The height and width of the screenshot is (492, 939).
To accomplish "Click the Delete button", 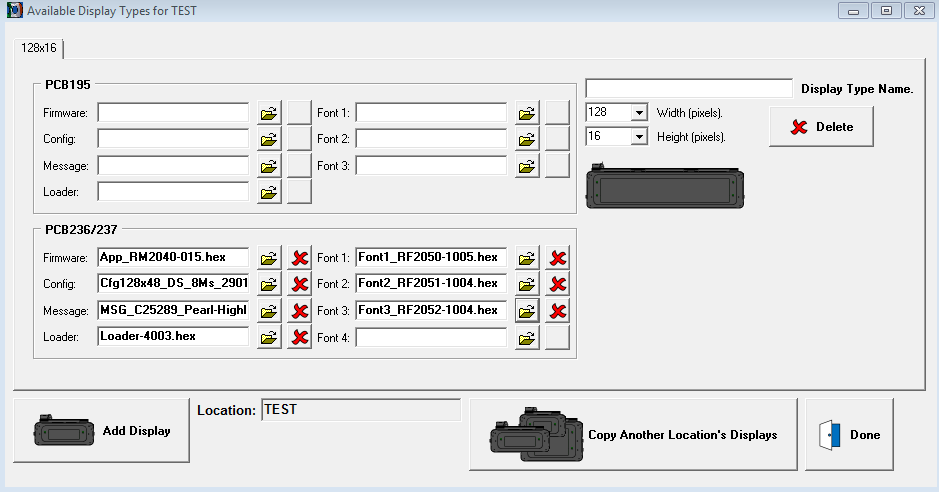I will coord(821,127).
